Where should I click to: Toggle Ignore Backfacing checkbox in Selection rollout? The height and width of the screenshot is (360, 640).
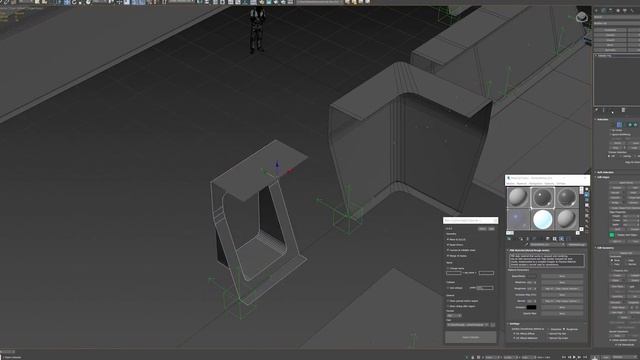tap(611, 134)
